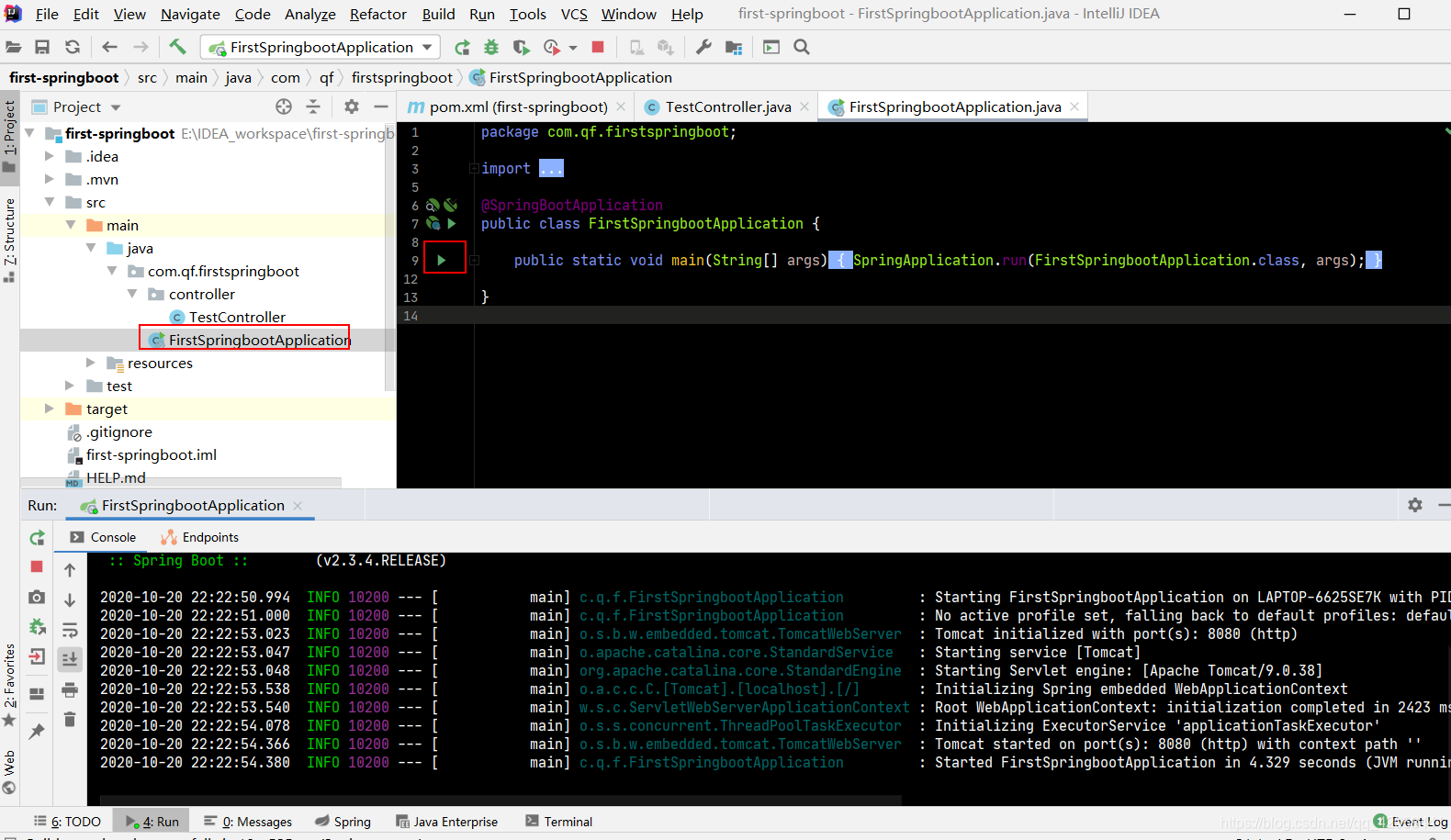Switch to TestController.java editor tab
Screen dimensions: 1451x840
tap(728, 107)
